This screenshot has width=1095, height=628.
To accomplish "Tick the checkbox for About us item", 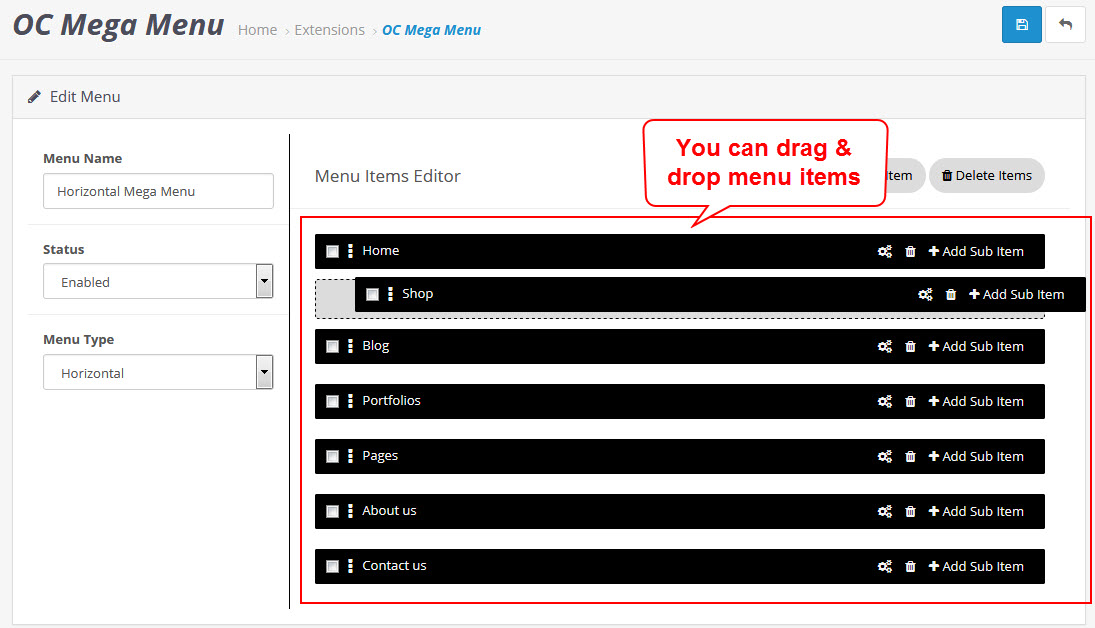I will [332, 512].
